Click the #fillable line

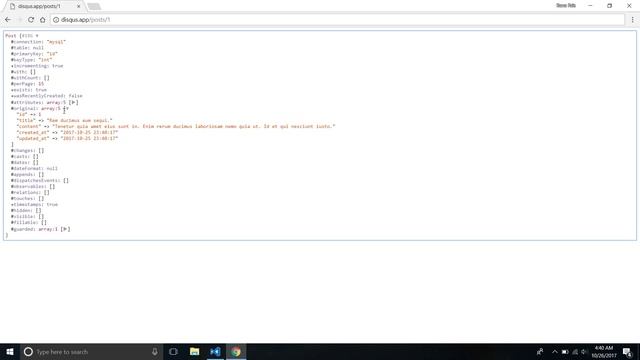[x=29, y=222]
